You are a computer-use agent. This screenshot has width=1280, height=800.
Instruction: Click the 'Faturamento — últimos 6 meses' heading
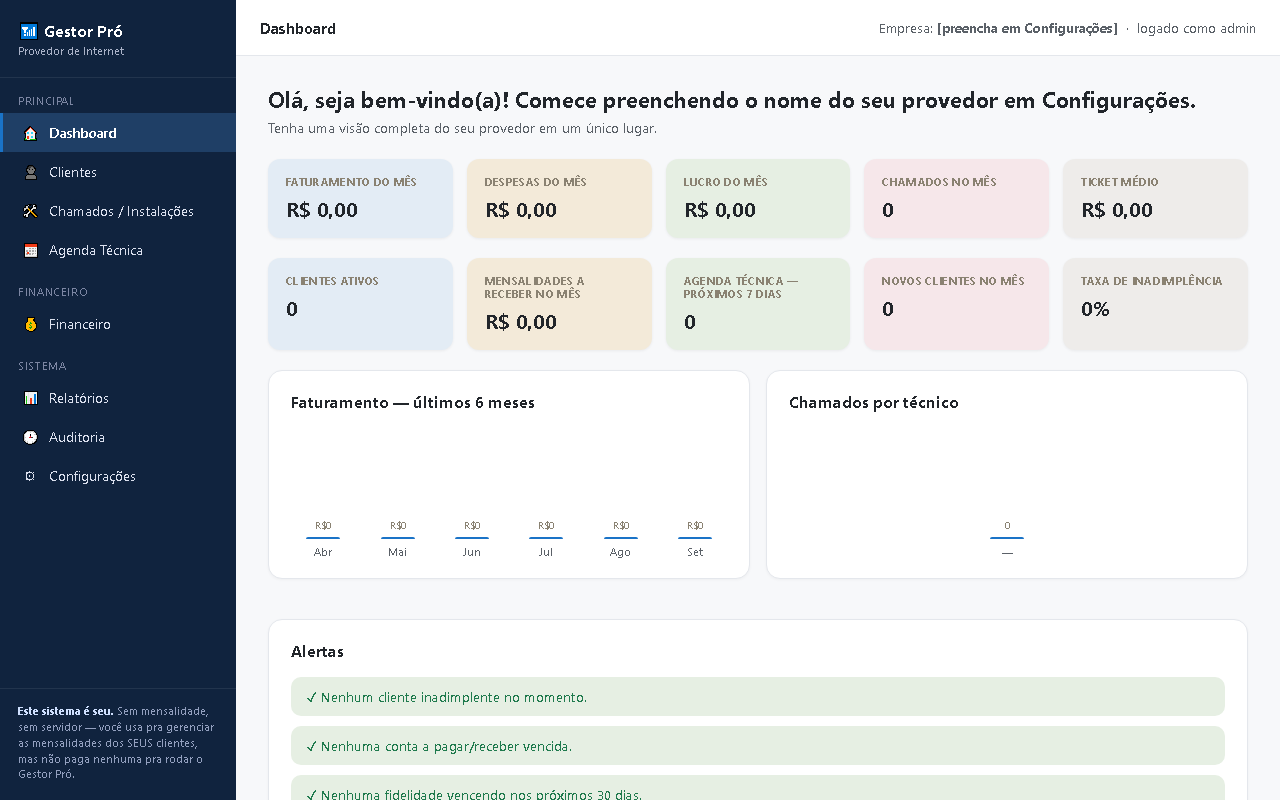click(x=413, y=402)
